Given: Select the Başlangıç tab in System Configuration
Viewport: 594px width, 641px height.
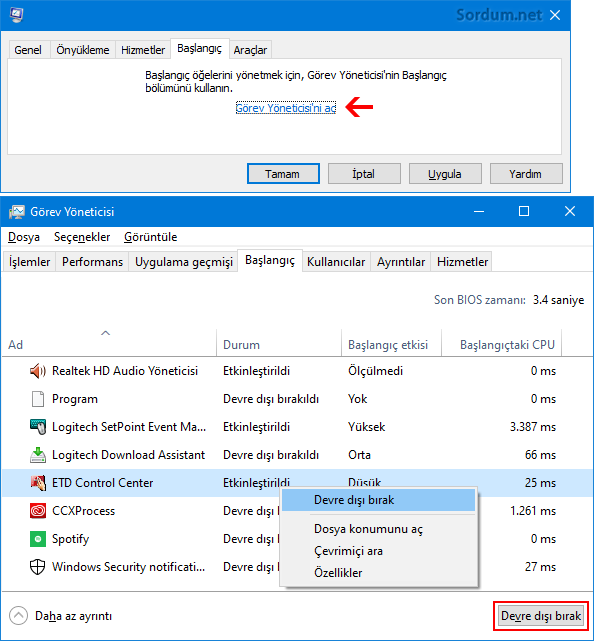Looking at the screenshot, I should pos(199,49).
